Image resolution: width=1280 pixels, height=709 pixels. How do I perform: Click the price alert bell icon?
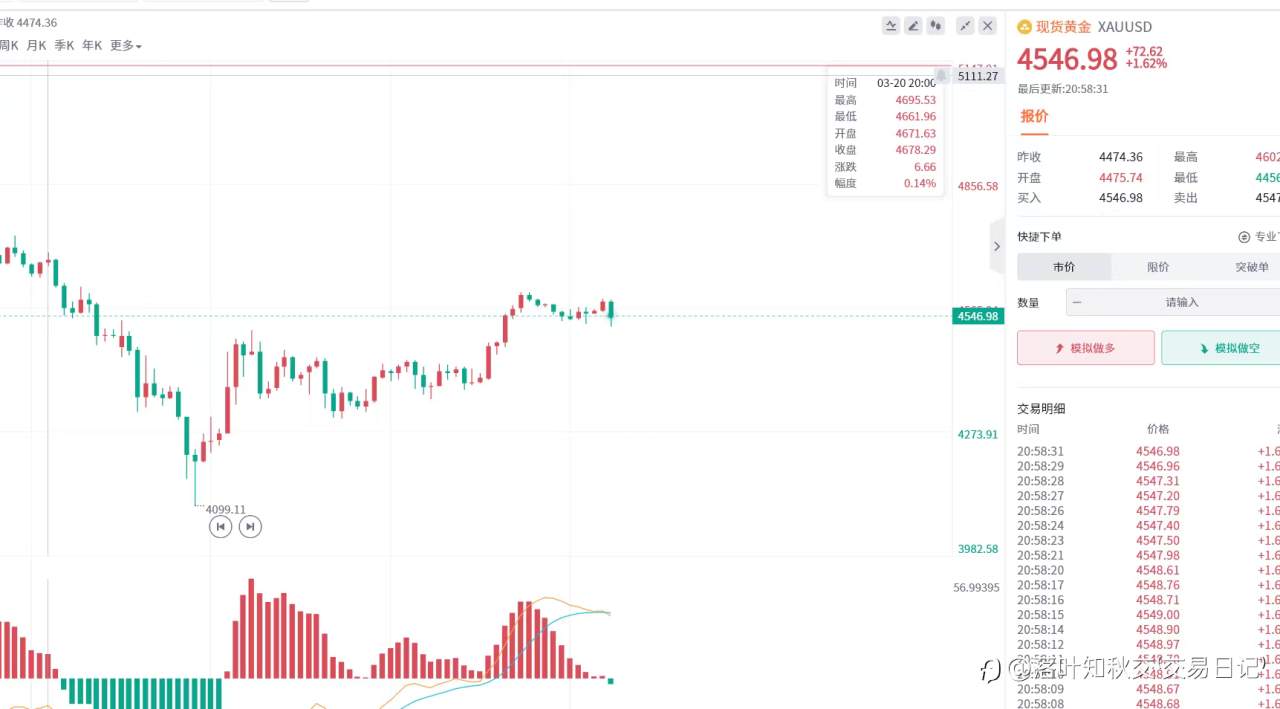coord(941,76)
